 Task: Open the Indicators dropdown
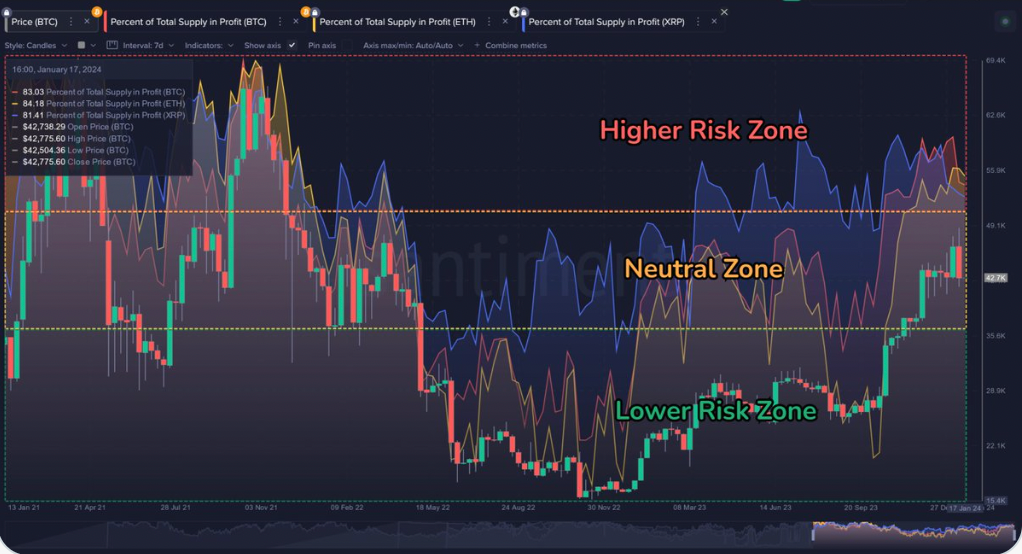pos(208,46)
